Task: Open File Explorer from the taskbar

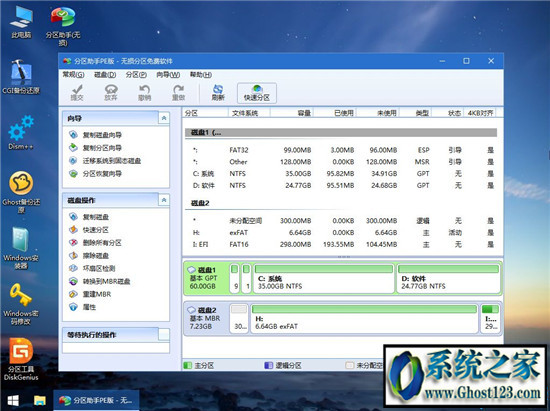Action: click(40, 400)
